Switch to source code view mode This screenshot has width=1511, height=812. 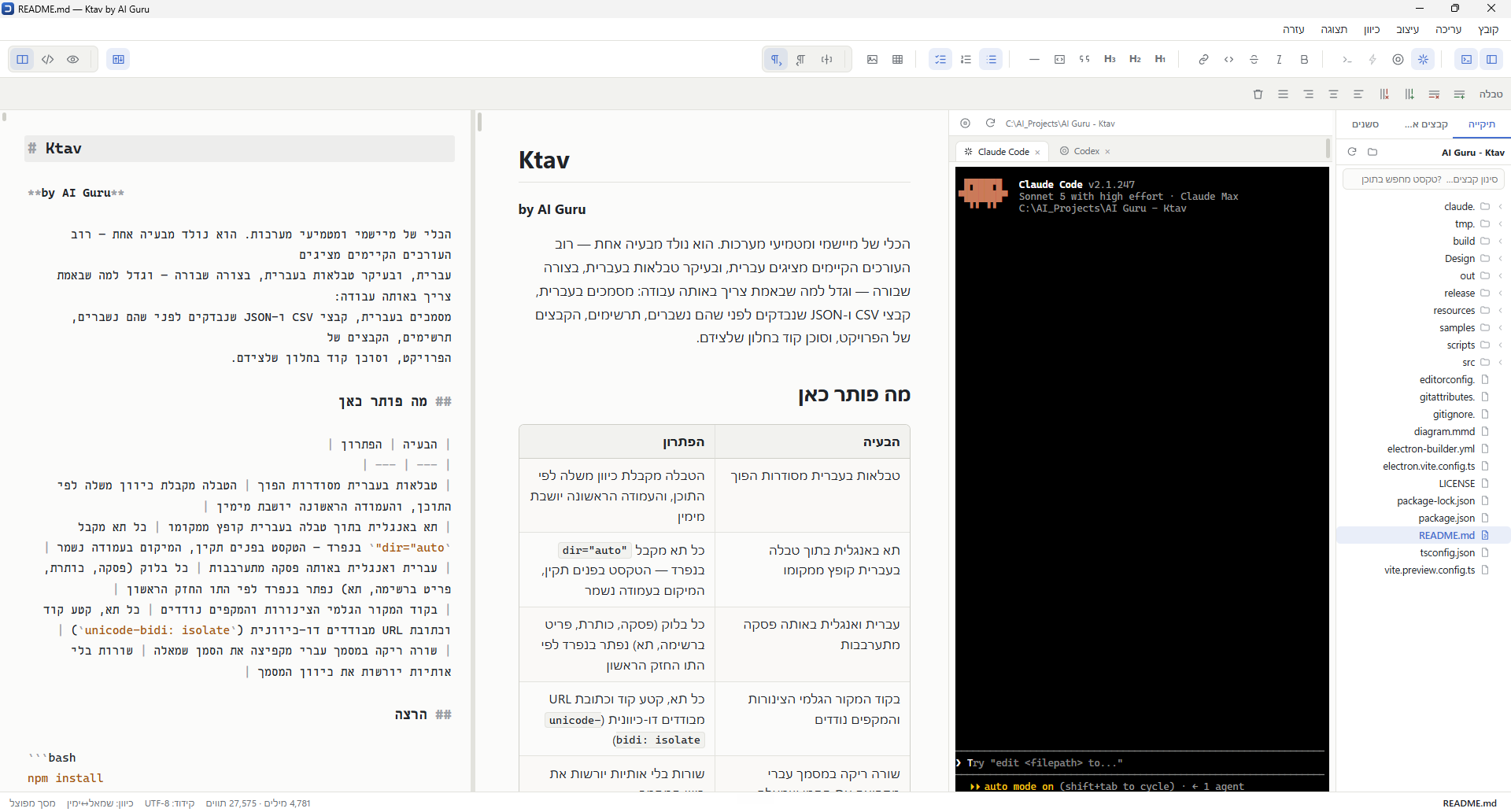(48, 59)
